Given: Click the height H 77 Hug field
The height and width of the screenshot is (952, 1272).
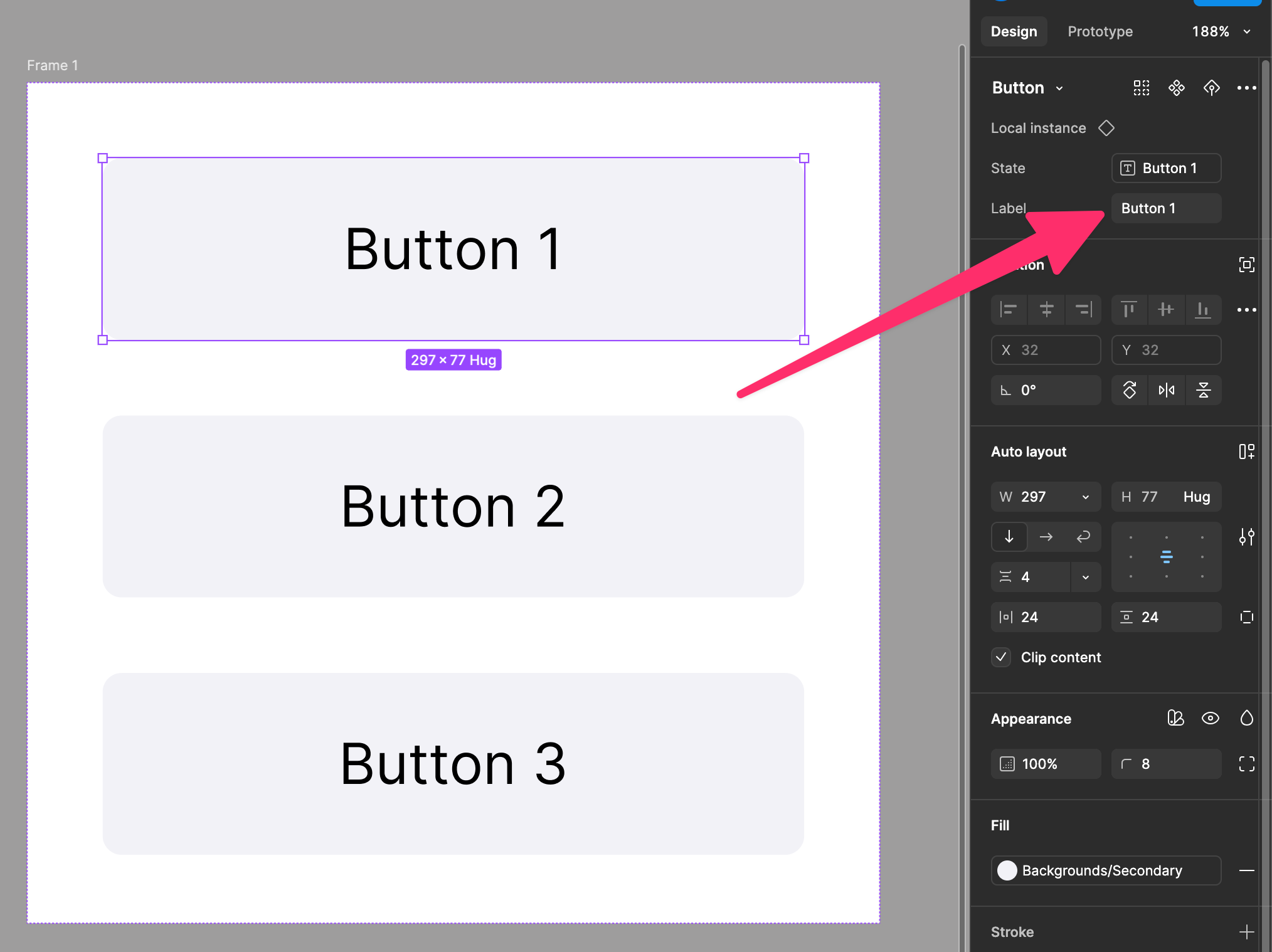Looking at the screenshot, I should pos(1166,497).
